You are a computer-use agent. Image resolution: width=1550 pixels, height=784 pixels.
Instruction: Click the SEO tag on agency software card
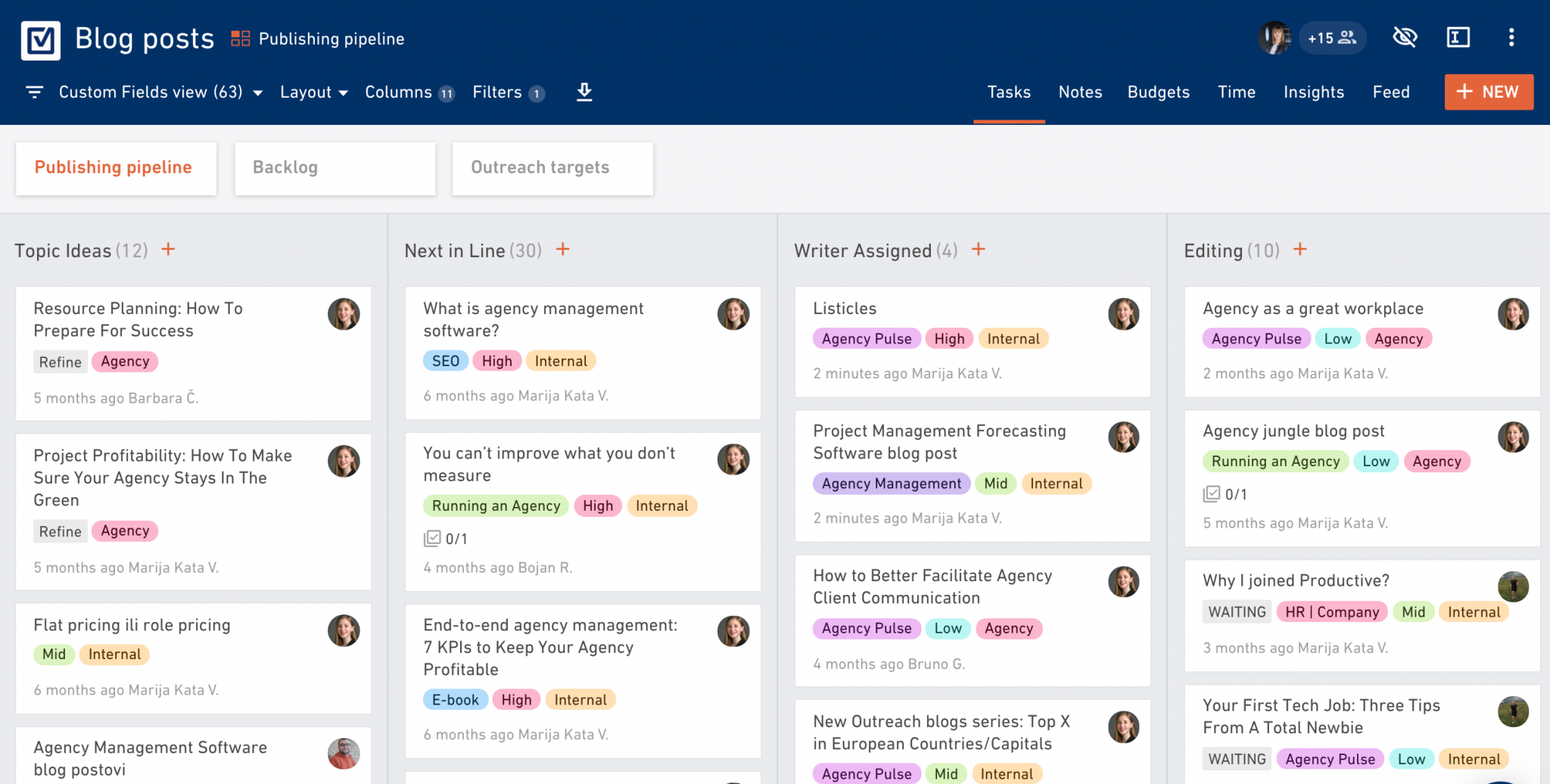446,361
